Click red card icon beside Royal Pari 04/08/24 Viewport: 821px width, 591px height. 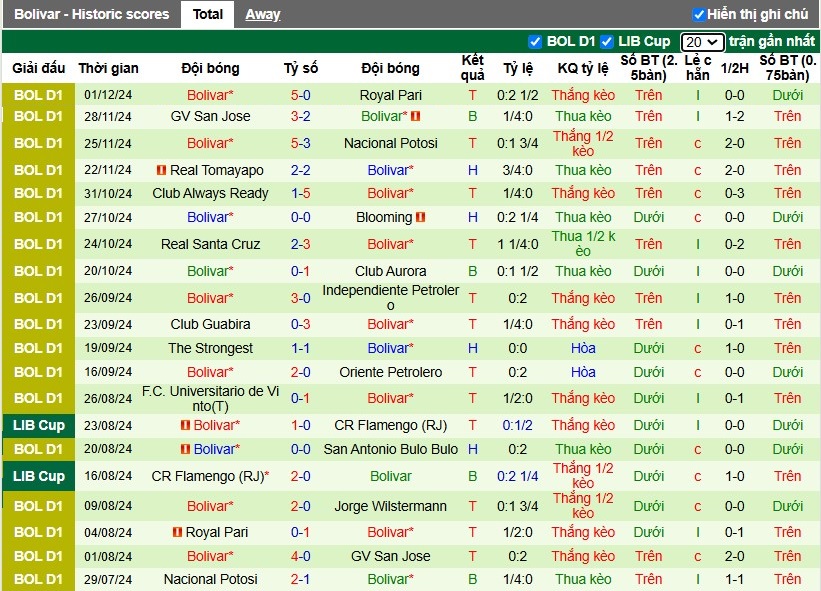pyautogui.click(x=177, y=532)
